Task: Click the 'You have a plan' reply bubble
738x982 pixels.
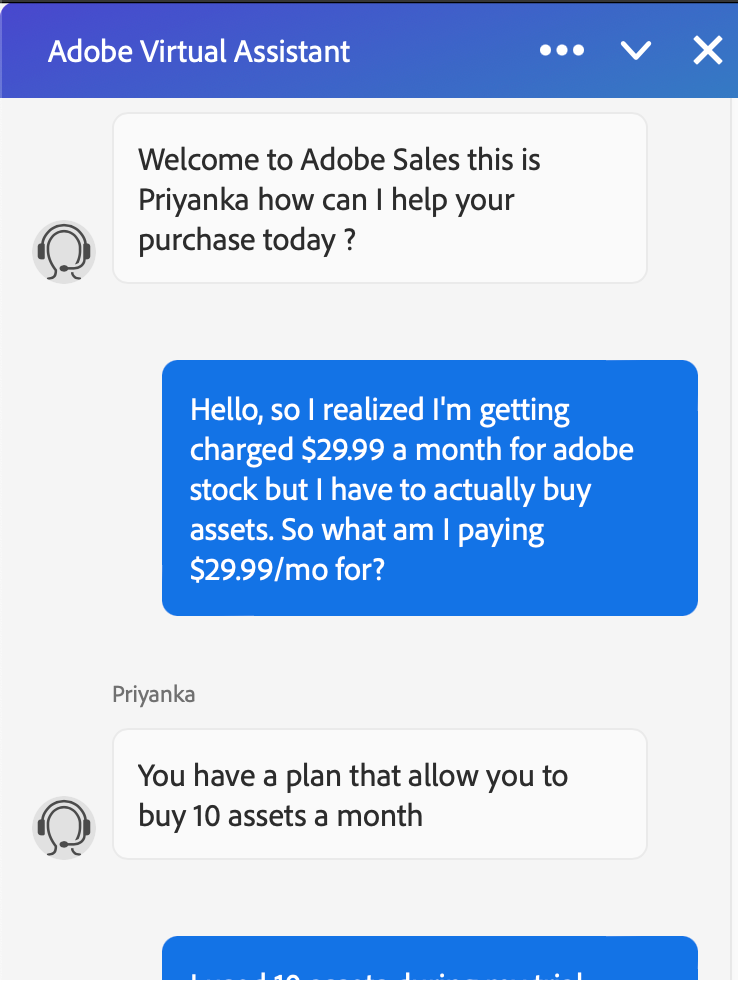Action: pos(380,794)
